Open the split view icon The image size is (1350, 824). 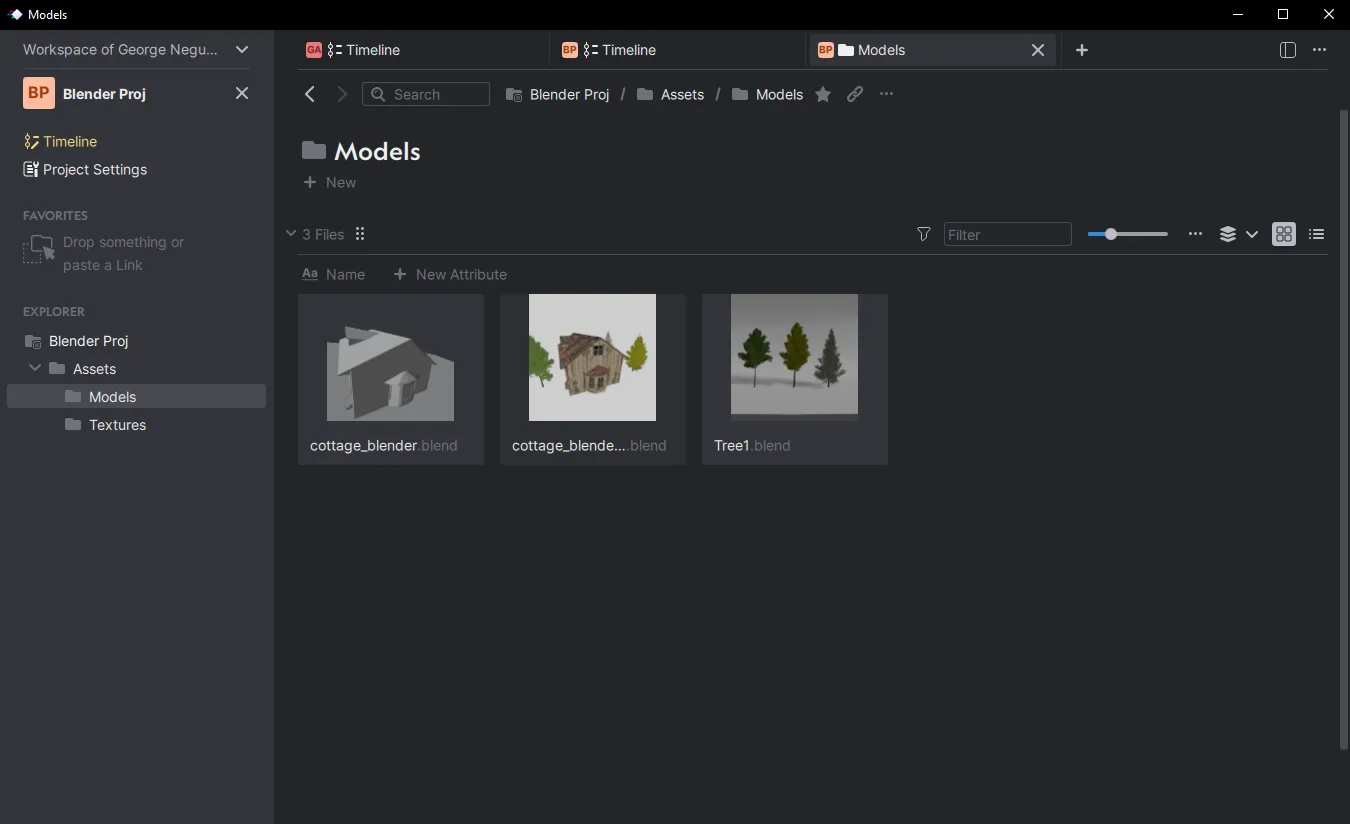[1287, 49]
